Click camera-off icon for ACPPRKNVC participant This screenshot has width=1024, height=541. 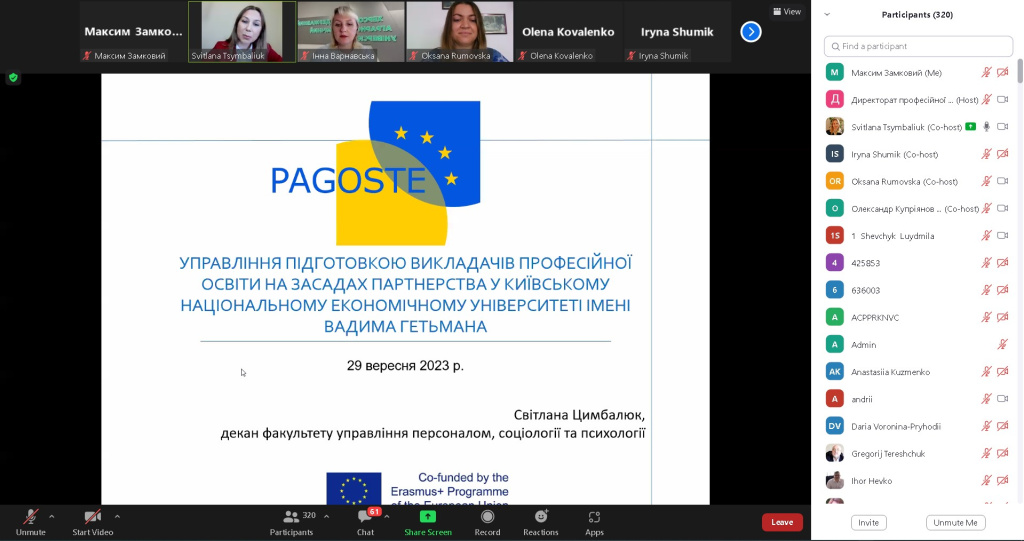(x=1003, y=317)
